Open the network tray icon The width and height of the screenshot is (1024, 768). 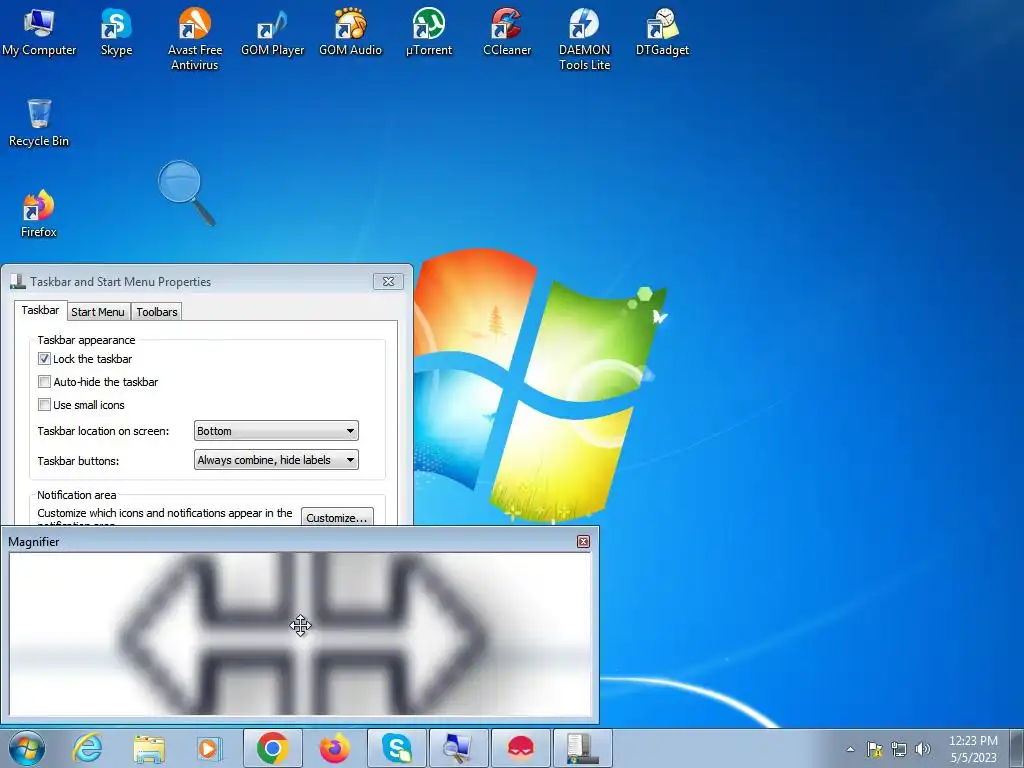pos(899,749)
